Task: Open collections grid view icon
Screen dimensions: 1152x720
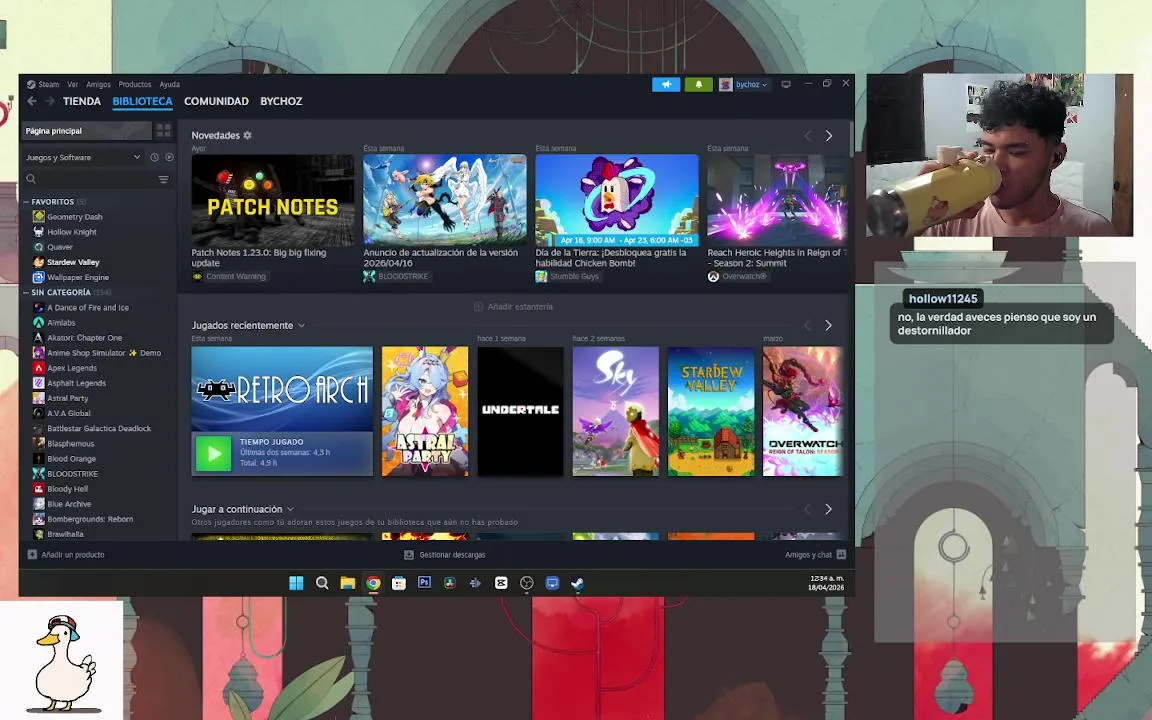Action: (x=163, y=131)
